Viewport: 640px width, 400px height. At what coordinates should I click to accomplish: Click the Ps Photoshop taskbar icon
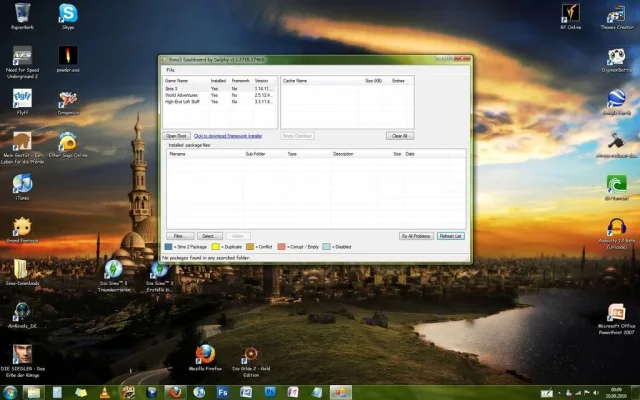[270, 392]
